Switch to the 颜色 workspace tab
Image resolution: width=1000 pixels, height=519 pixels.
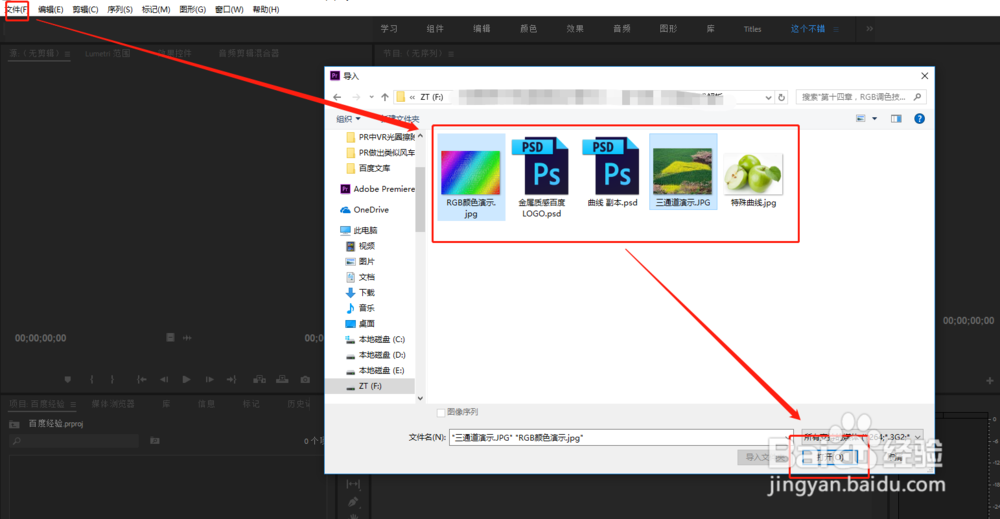(x=528, y=29)
